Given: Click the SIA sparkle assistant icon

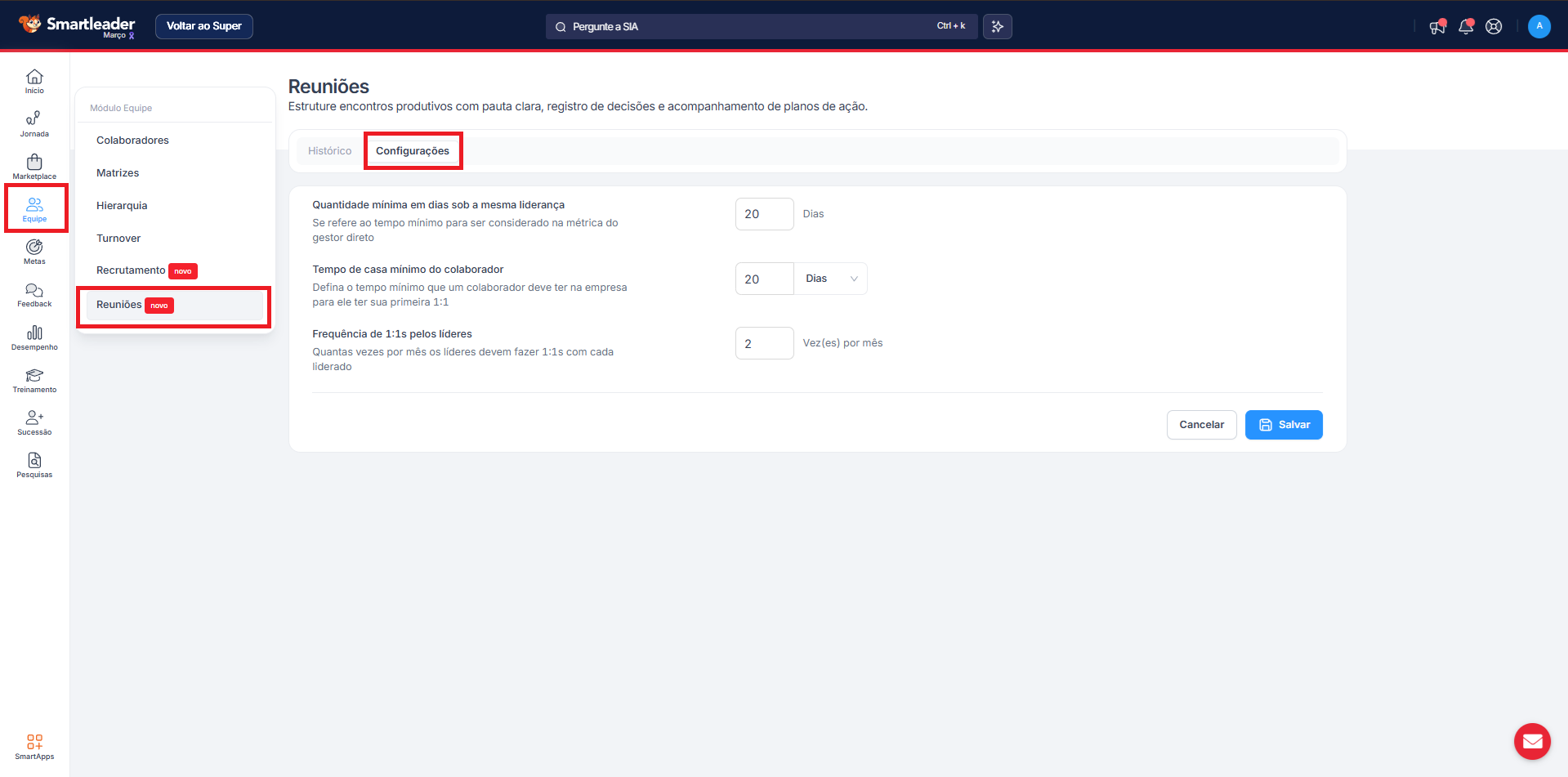Looking at the screenshot, I should click(998, 27).
